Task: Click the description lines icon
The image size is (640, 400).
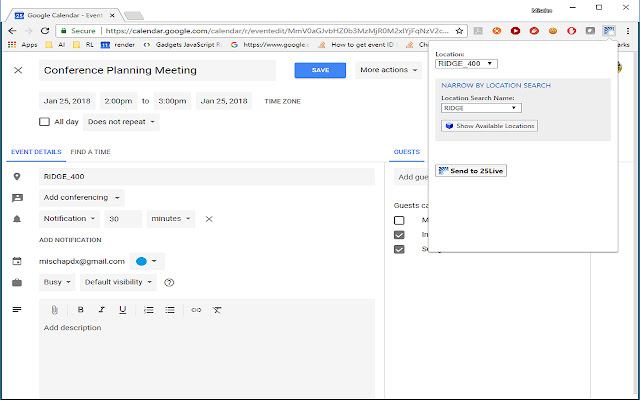Action: coord(17,310)
